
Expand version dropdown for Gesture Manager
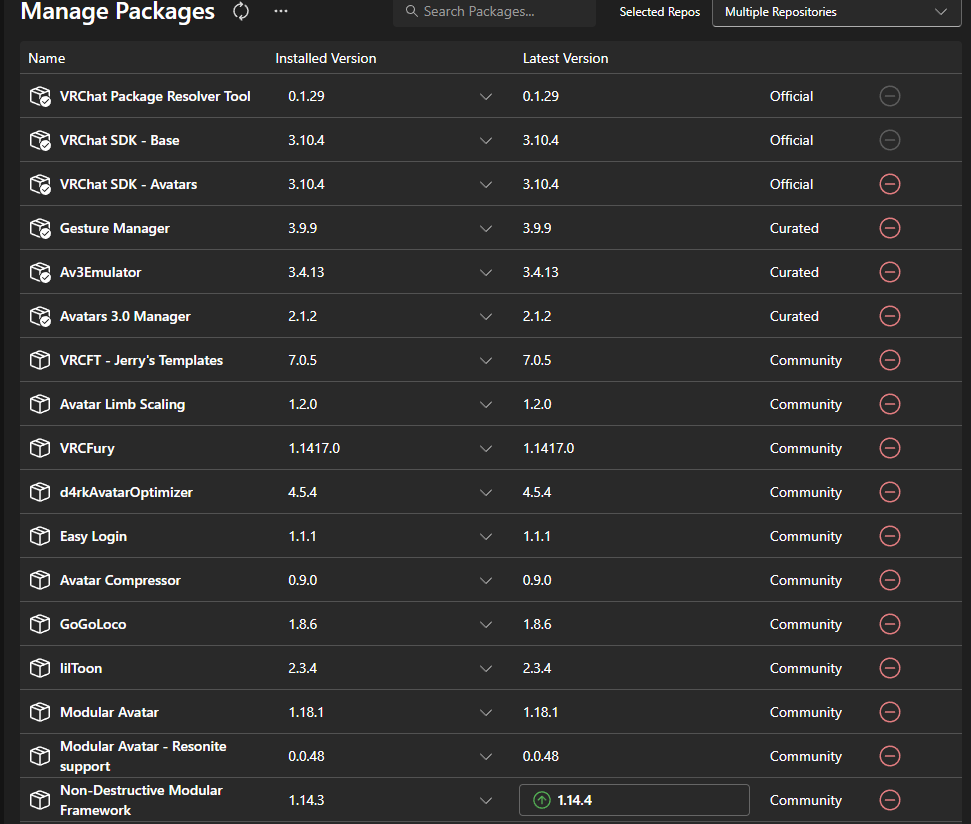tap(486, 228)
